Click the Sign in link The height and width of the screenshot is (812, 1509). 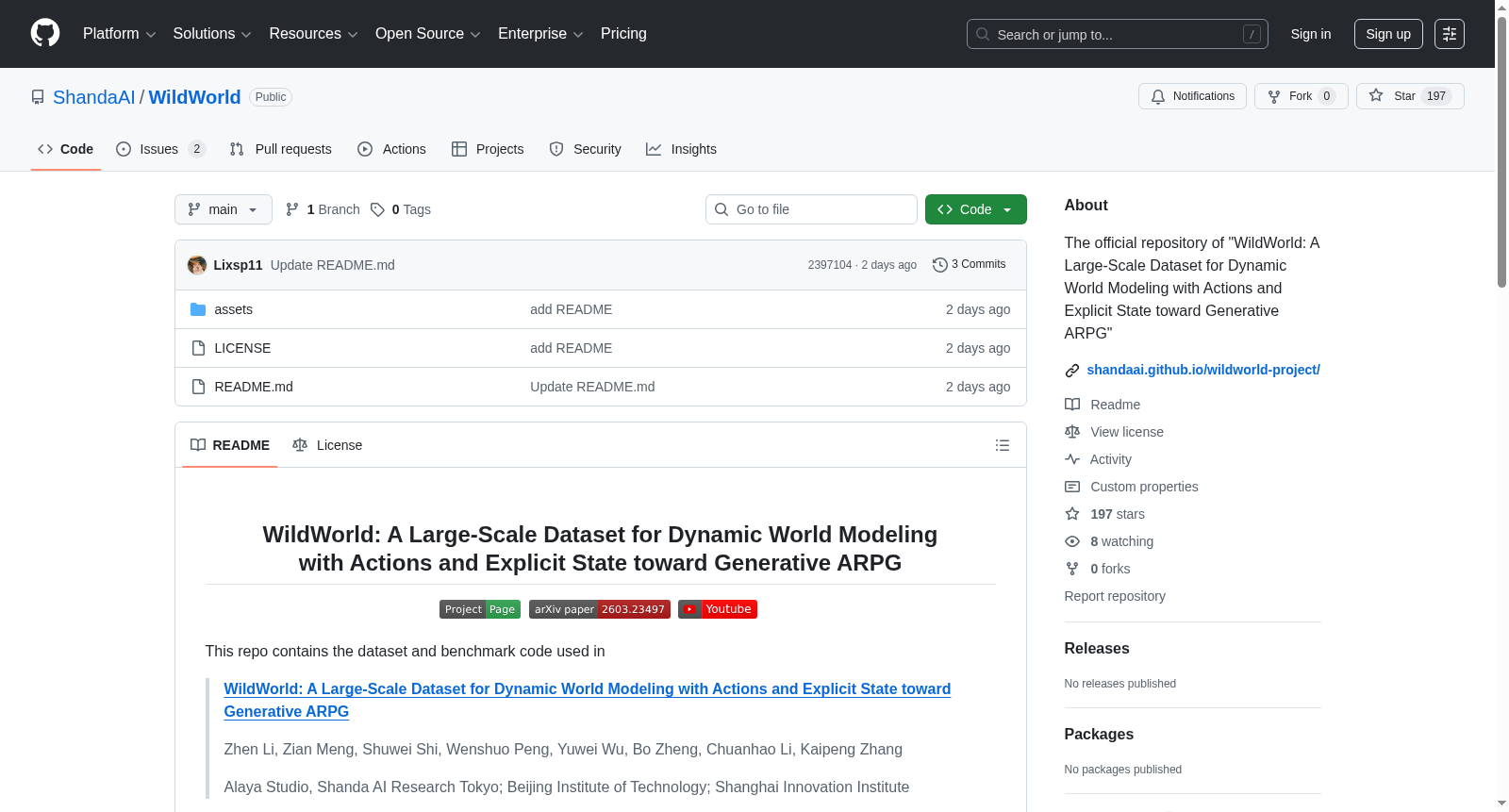pyautogui.click(x=1311, y=34)
